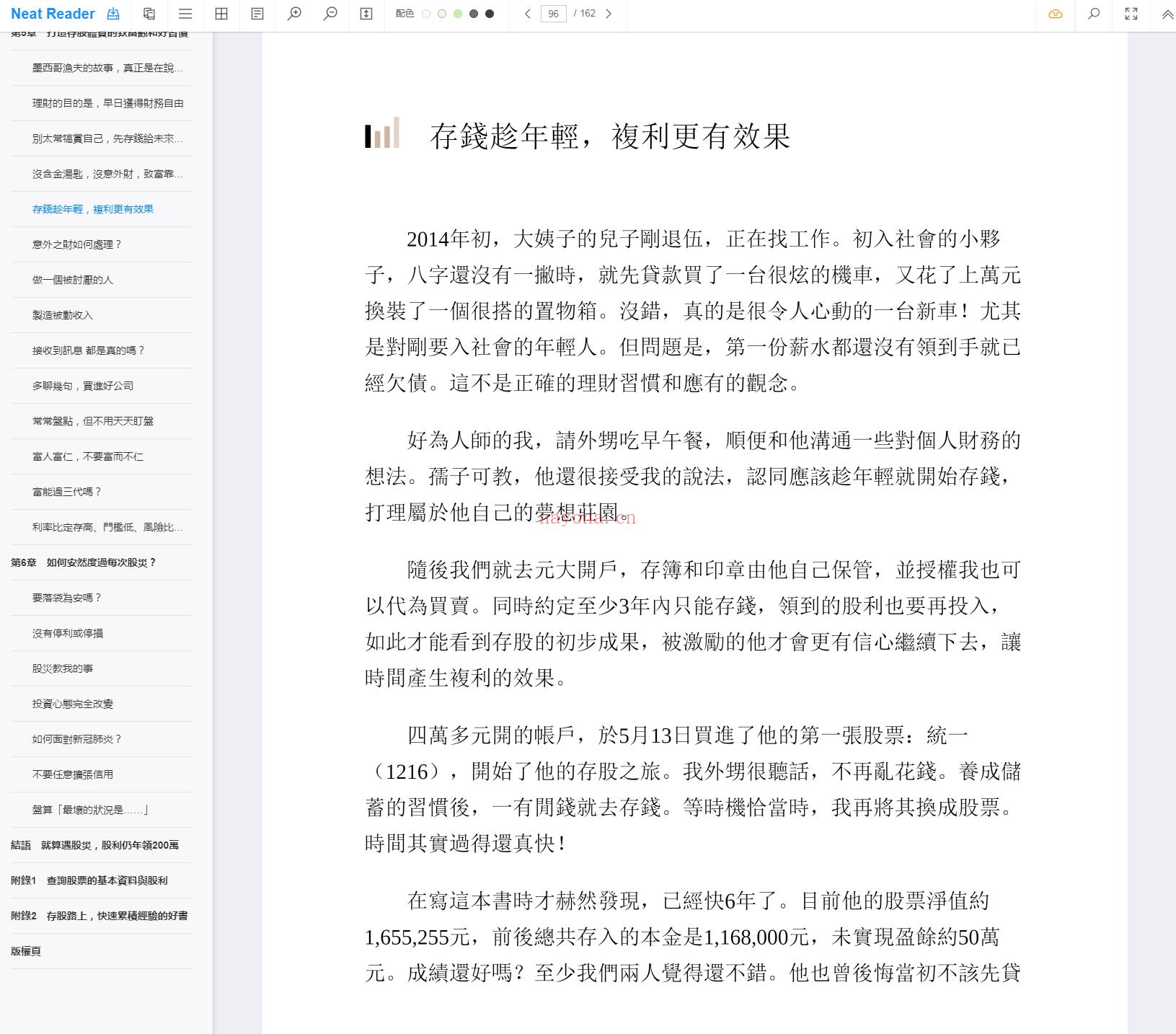Open chapter 富能過三代嗎？

click(67, 492)
